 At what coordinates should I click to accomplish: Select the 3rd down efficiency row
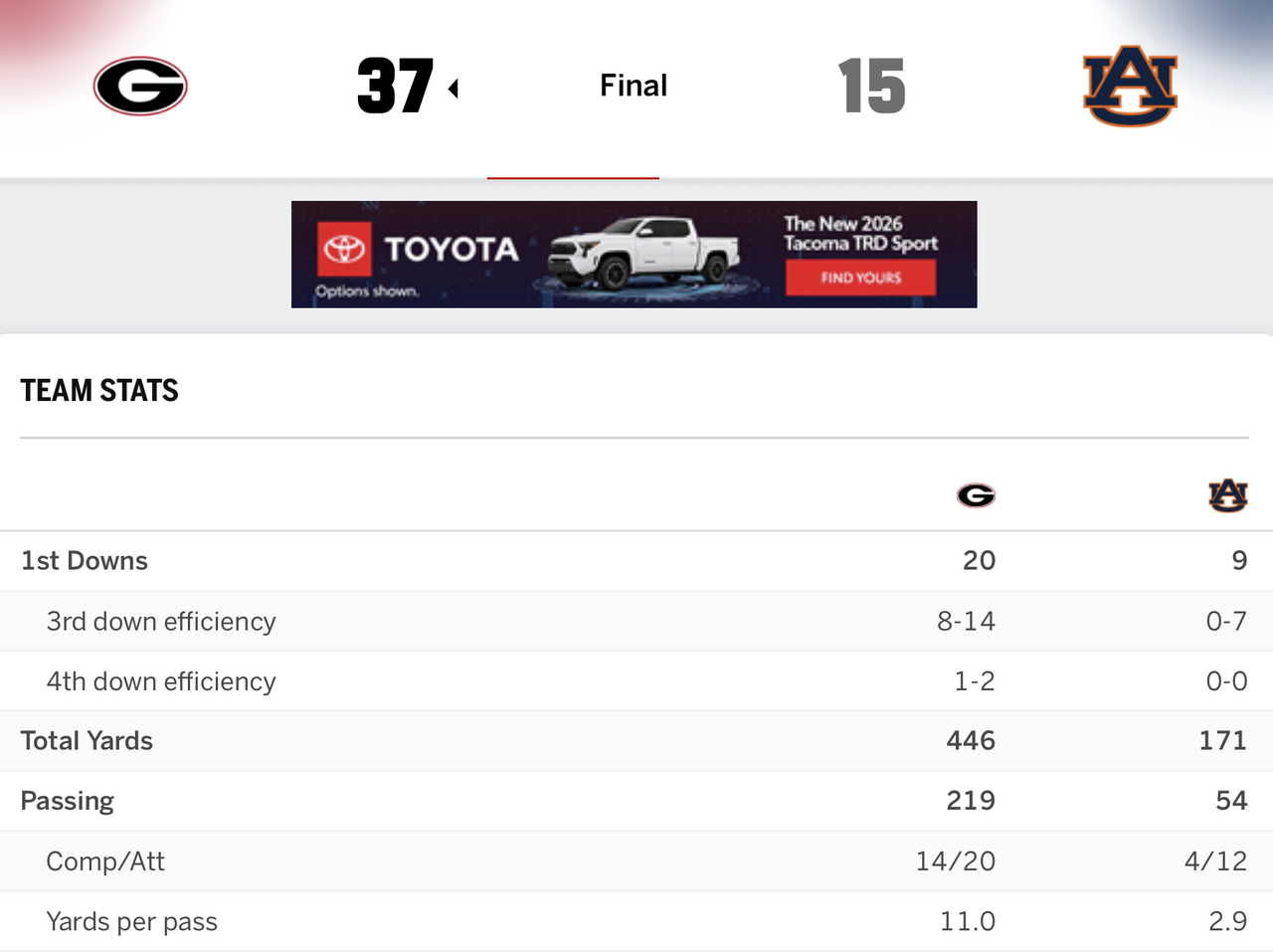(636, 622)
